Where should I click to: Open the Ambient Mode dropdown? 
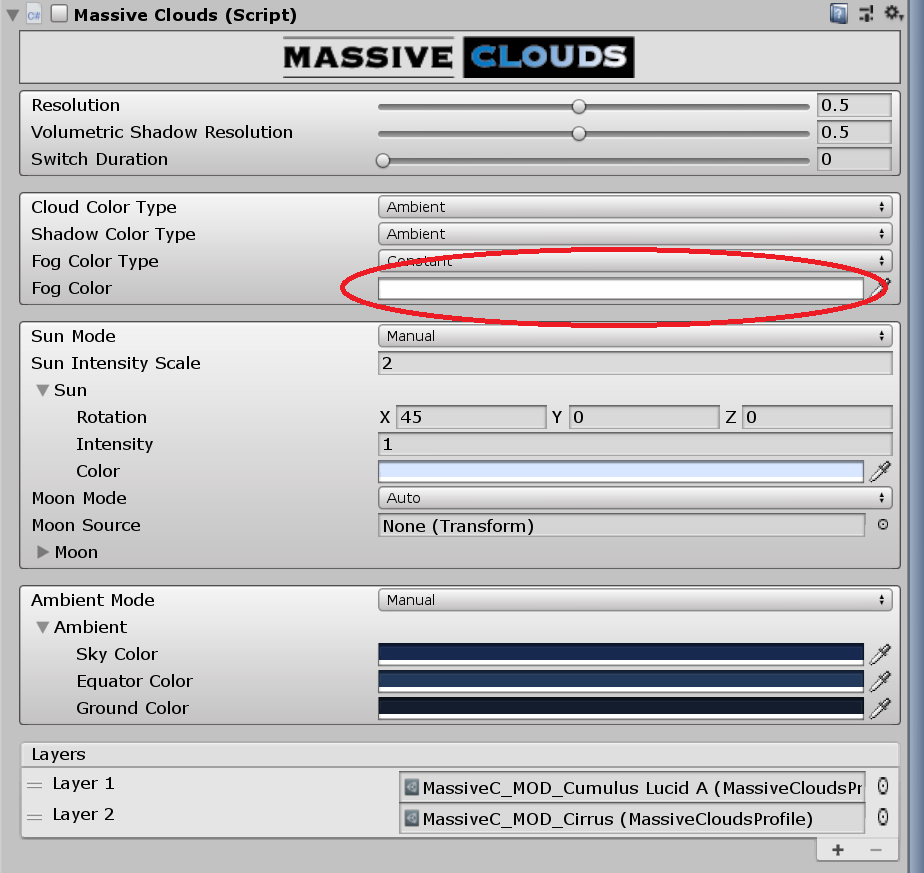point(635,600)
